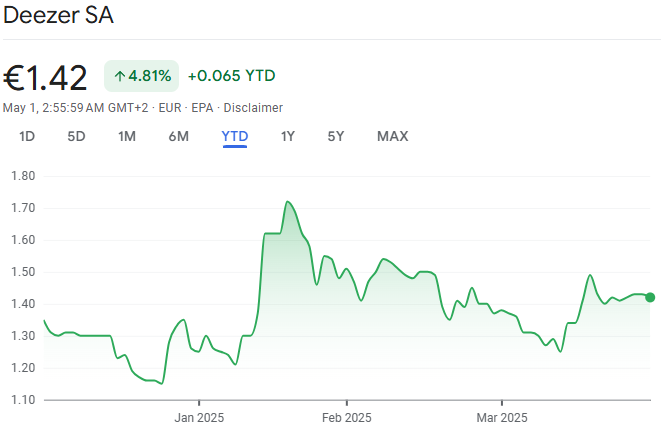Click the €1.42 price value
The image size is (661, 438).
point(45,78)
